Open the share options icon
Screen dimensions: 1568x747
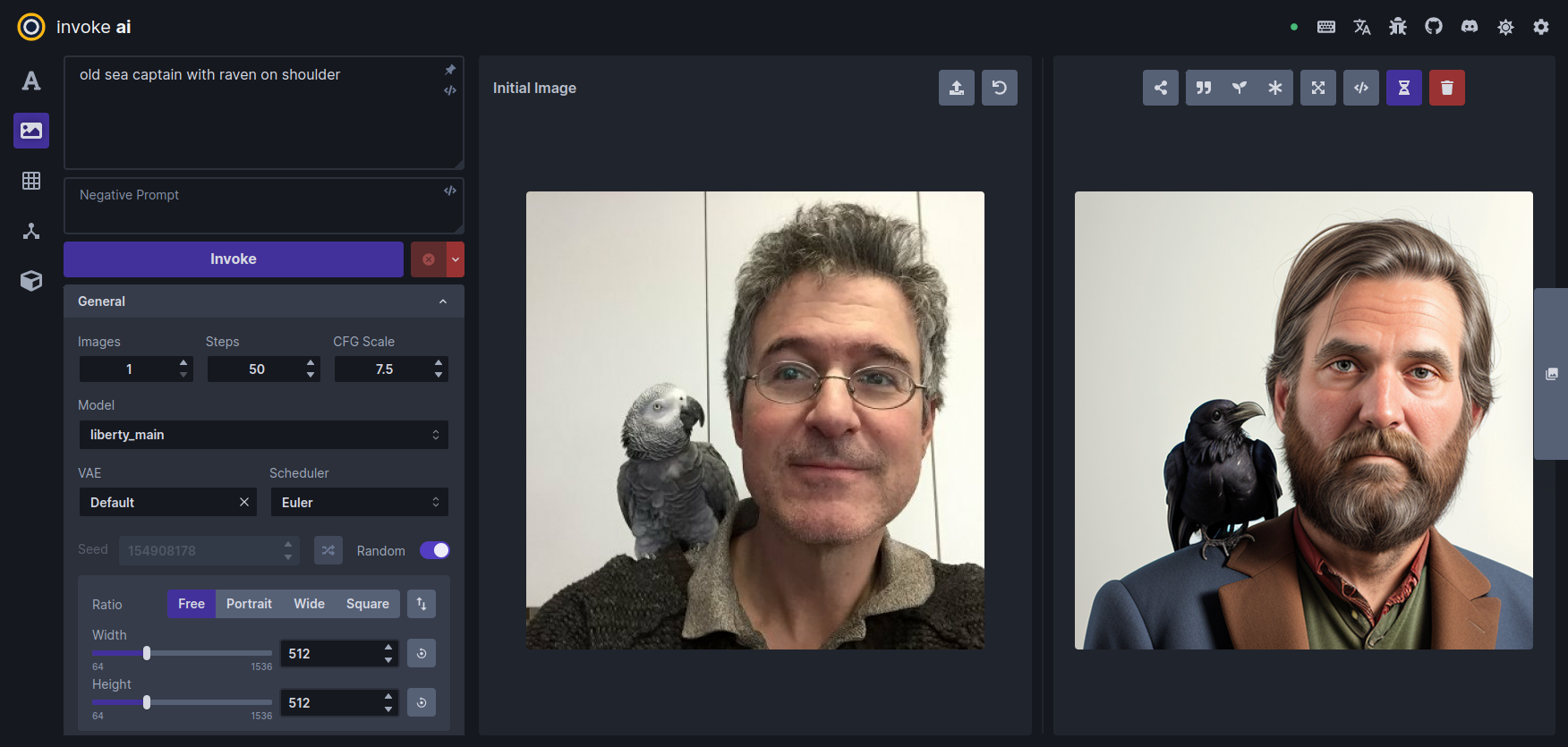point(1160,88)
